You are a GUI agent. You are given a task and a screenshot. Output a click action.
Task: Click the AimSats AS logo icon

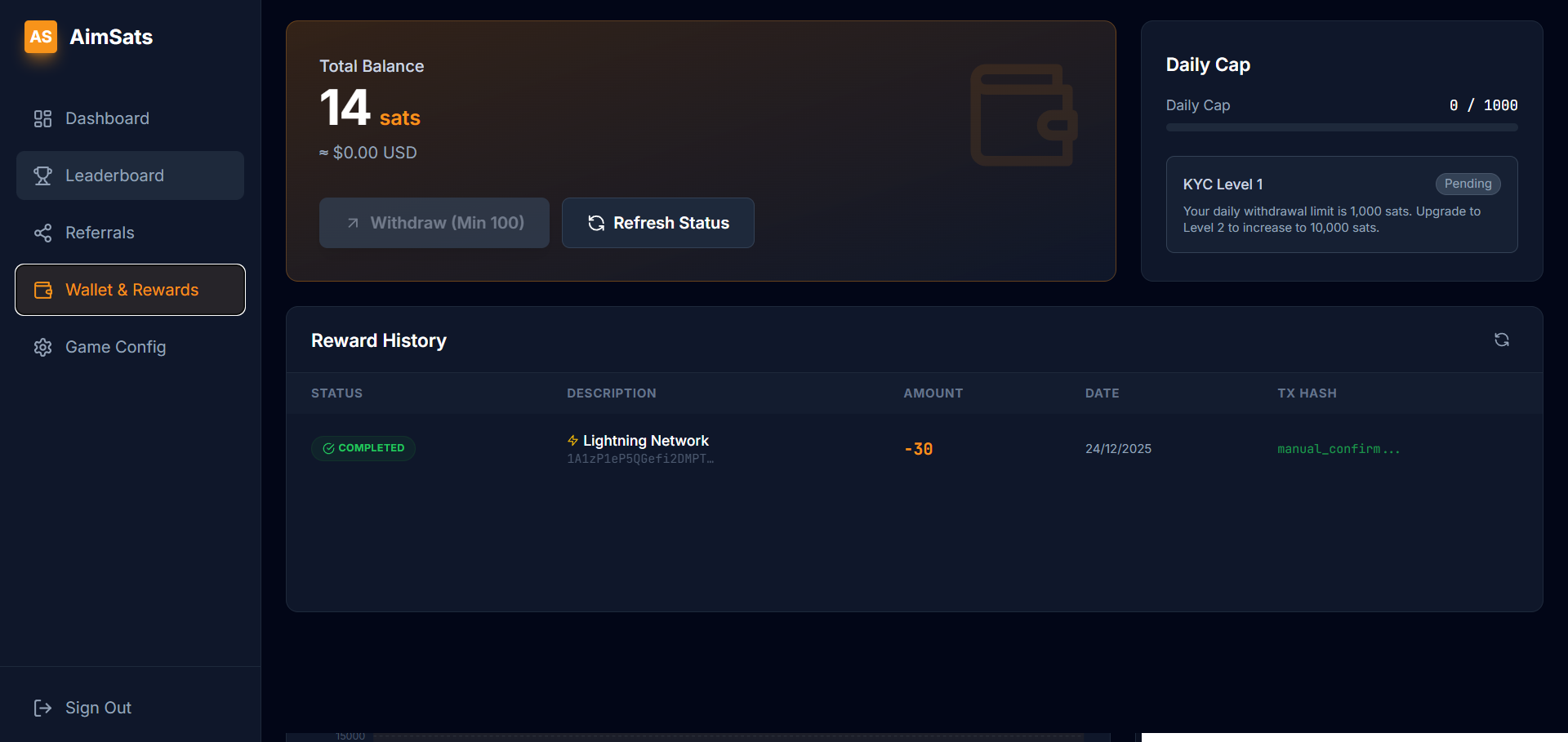click(40, 37)
